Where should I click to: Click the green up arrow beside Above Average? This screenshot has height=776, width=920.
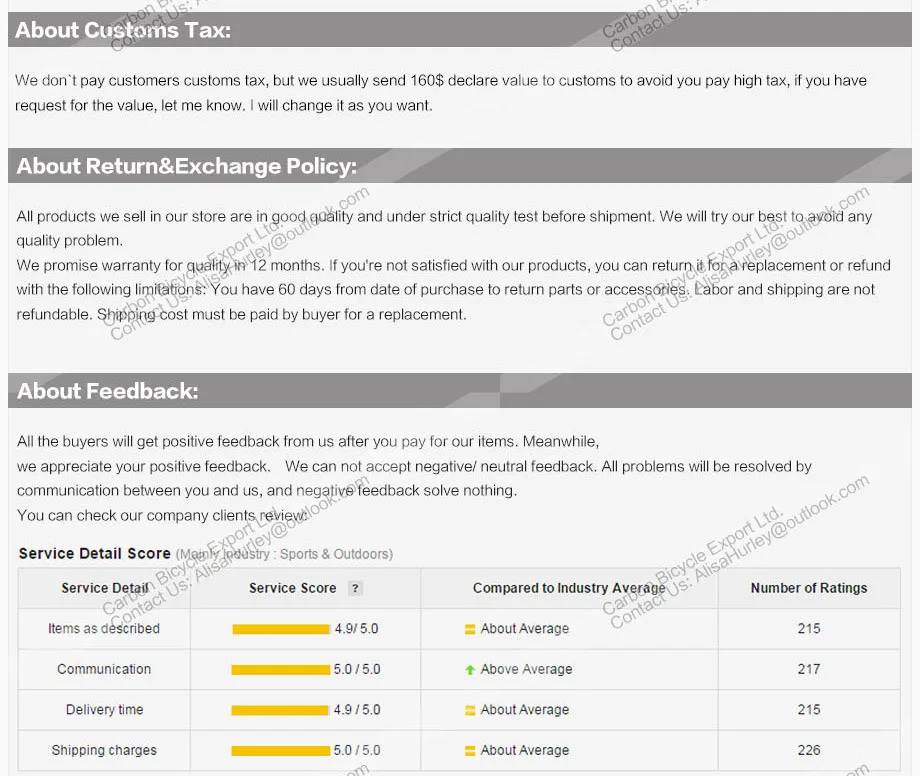tap(470, 670)
